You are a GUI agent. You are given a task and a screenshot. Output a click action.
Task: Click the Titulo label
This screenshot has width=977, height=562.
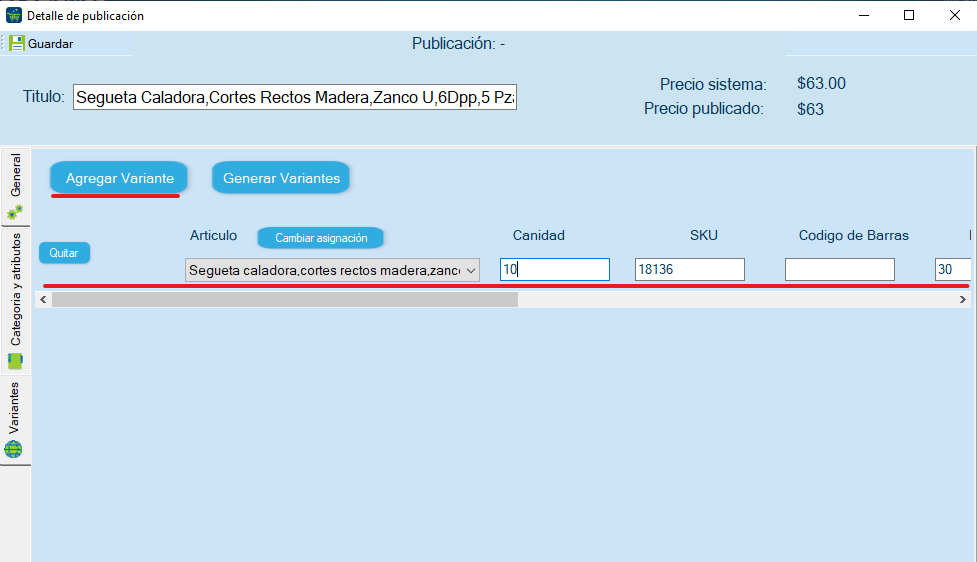point(44,97)
